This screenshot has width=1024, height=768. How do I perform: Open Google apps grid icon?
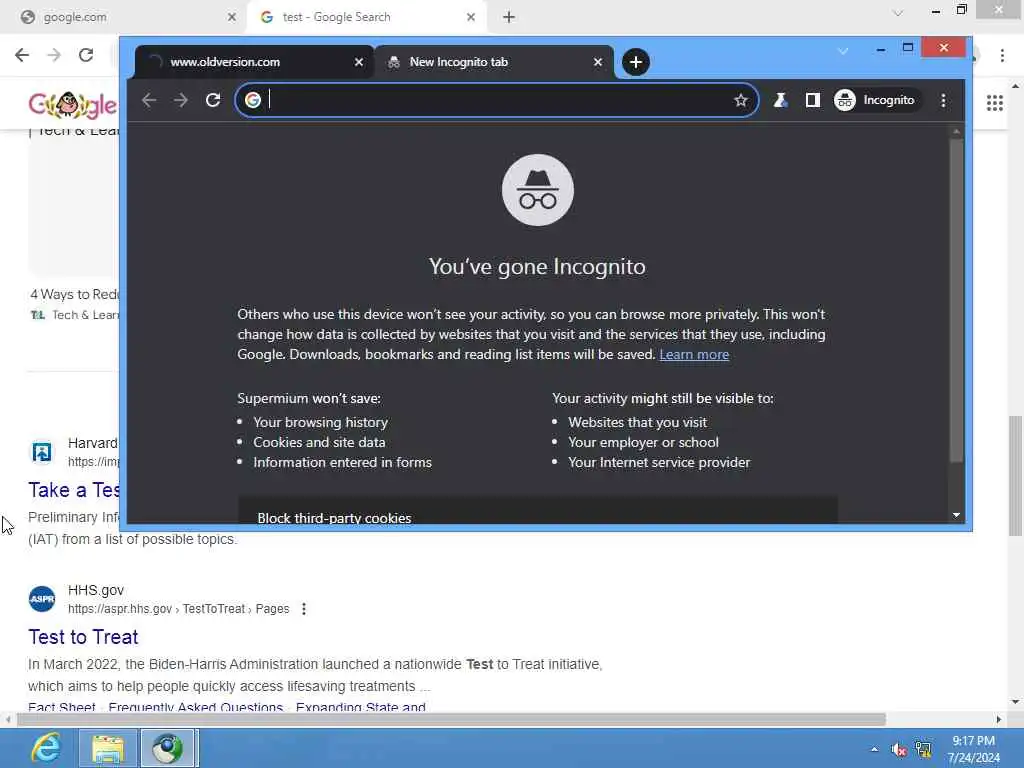point(995,103)
